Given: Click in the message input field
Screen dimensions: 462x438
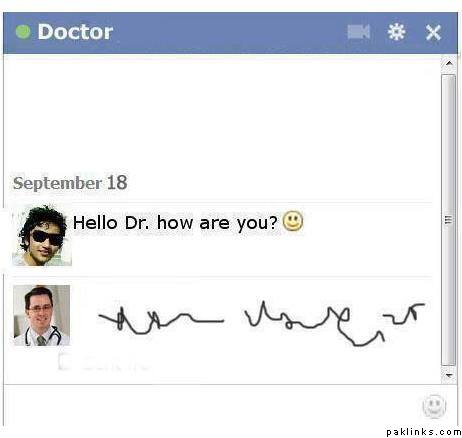Looking at the screenshot, I should [212, 405].
